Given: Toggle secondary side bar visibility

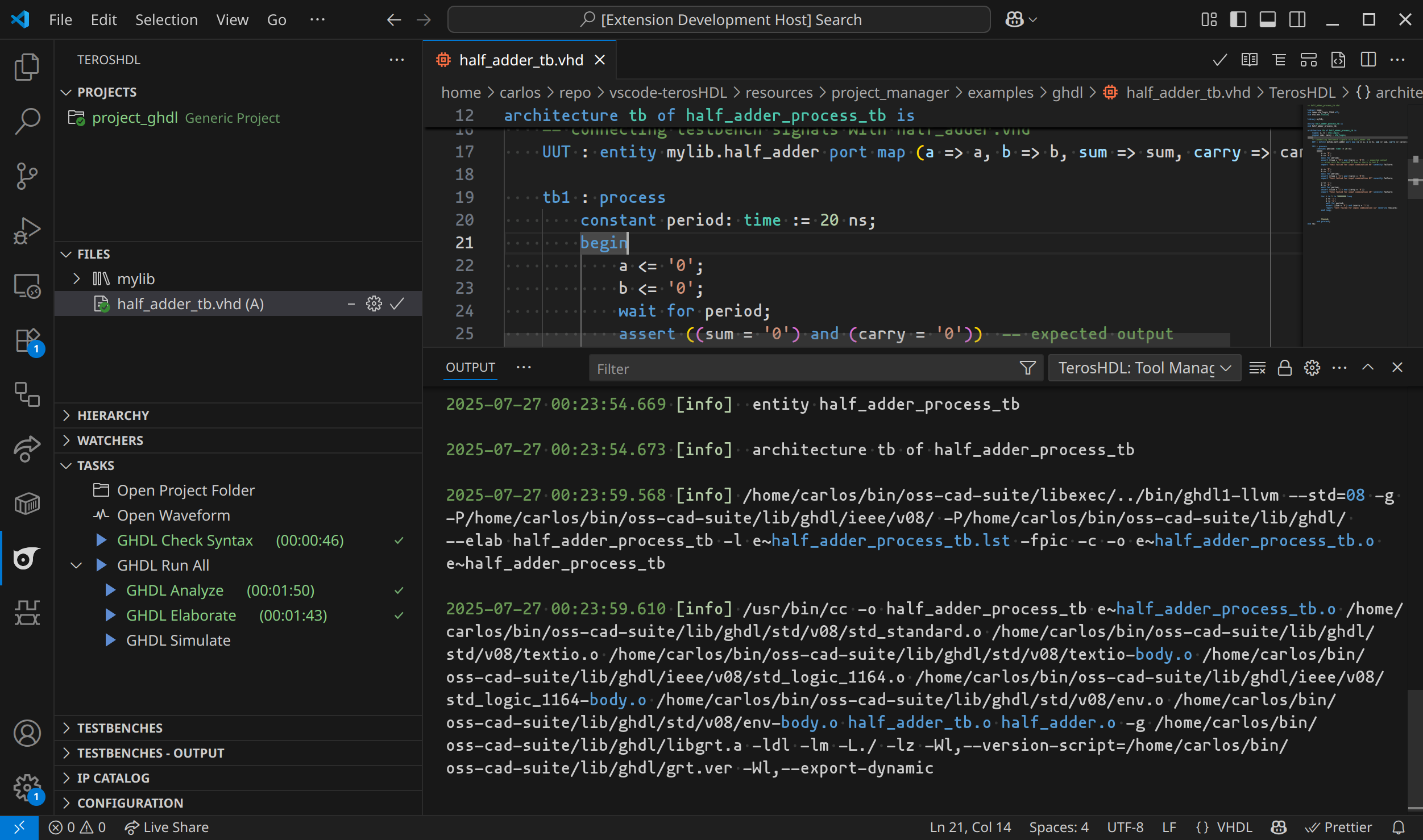Looking at the screenshot, I should tap(1297, 20).
